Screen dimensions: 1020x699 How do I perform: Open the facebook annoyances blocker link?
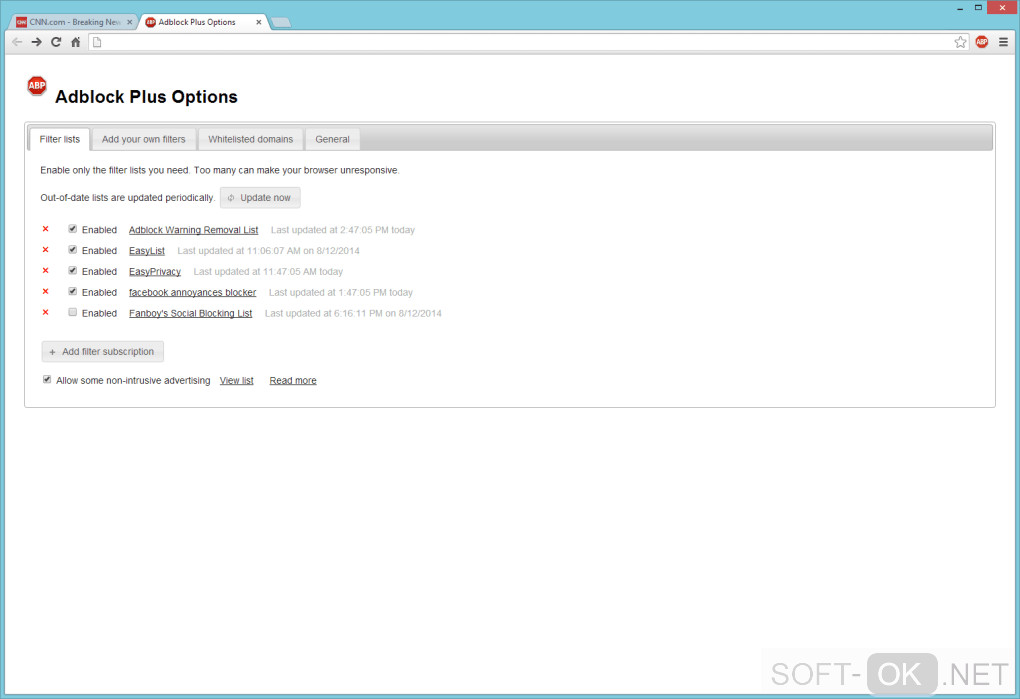193,293
